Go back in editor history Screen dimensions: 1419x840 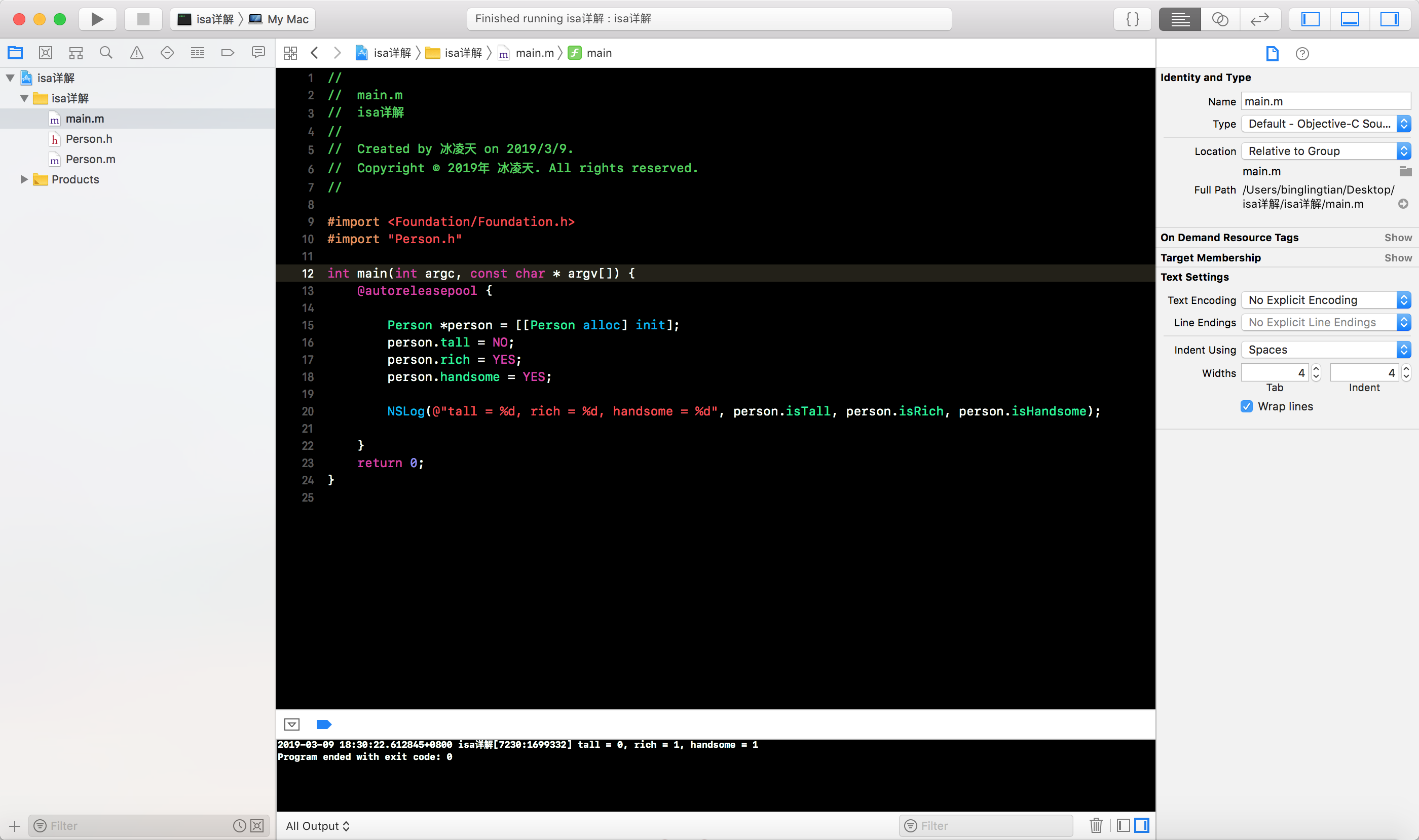[314, 53]
